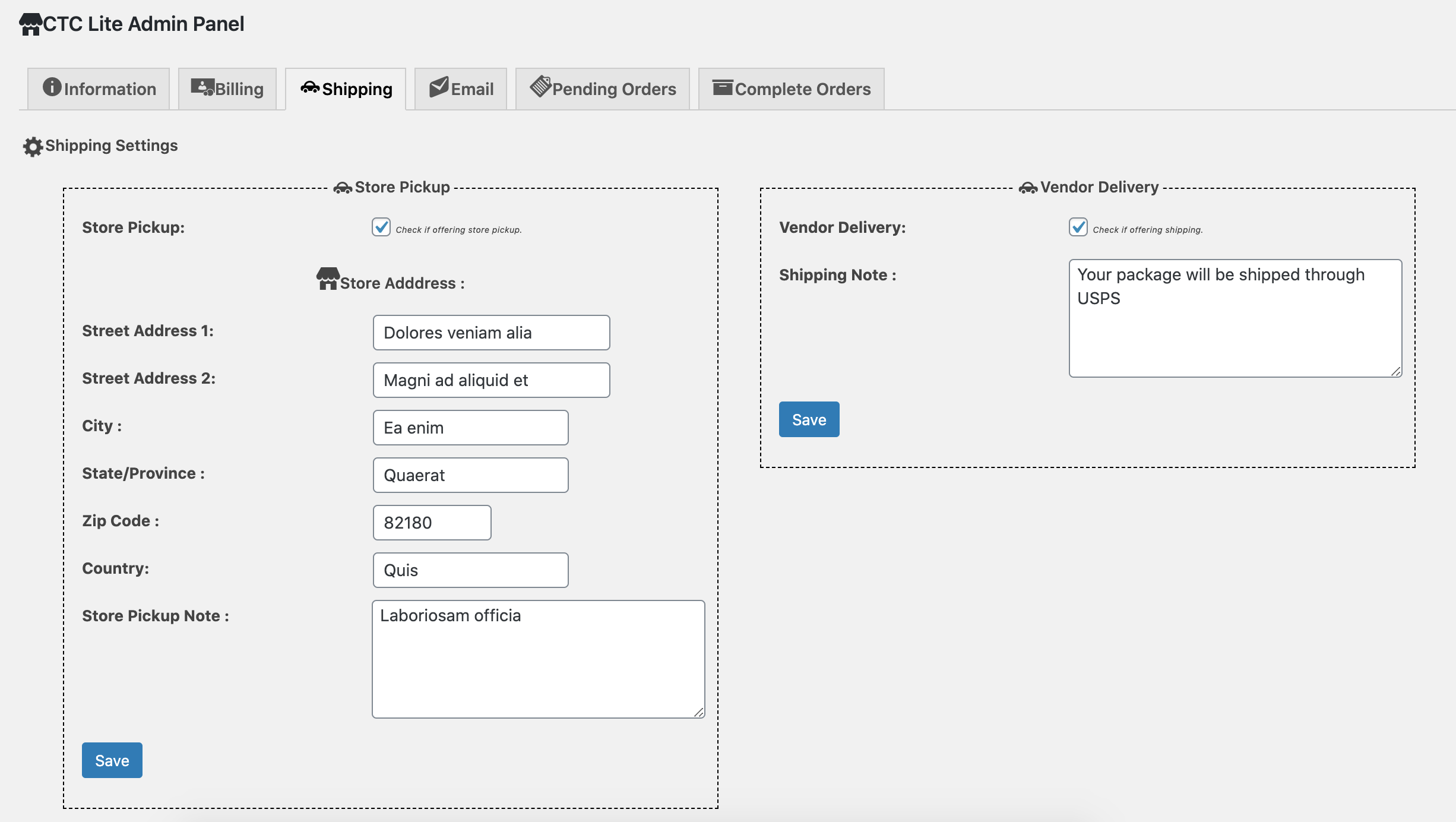Viewport: 1456px width, 822px height.
Task: Click into the Shipping Note textarea
Action: (1236, 318)
